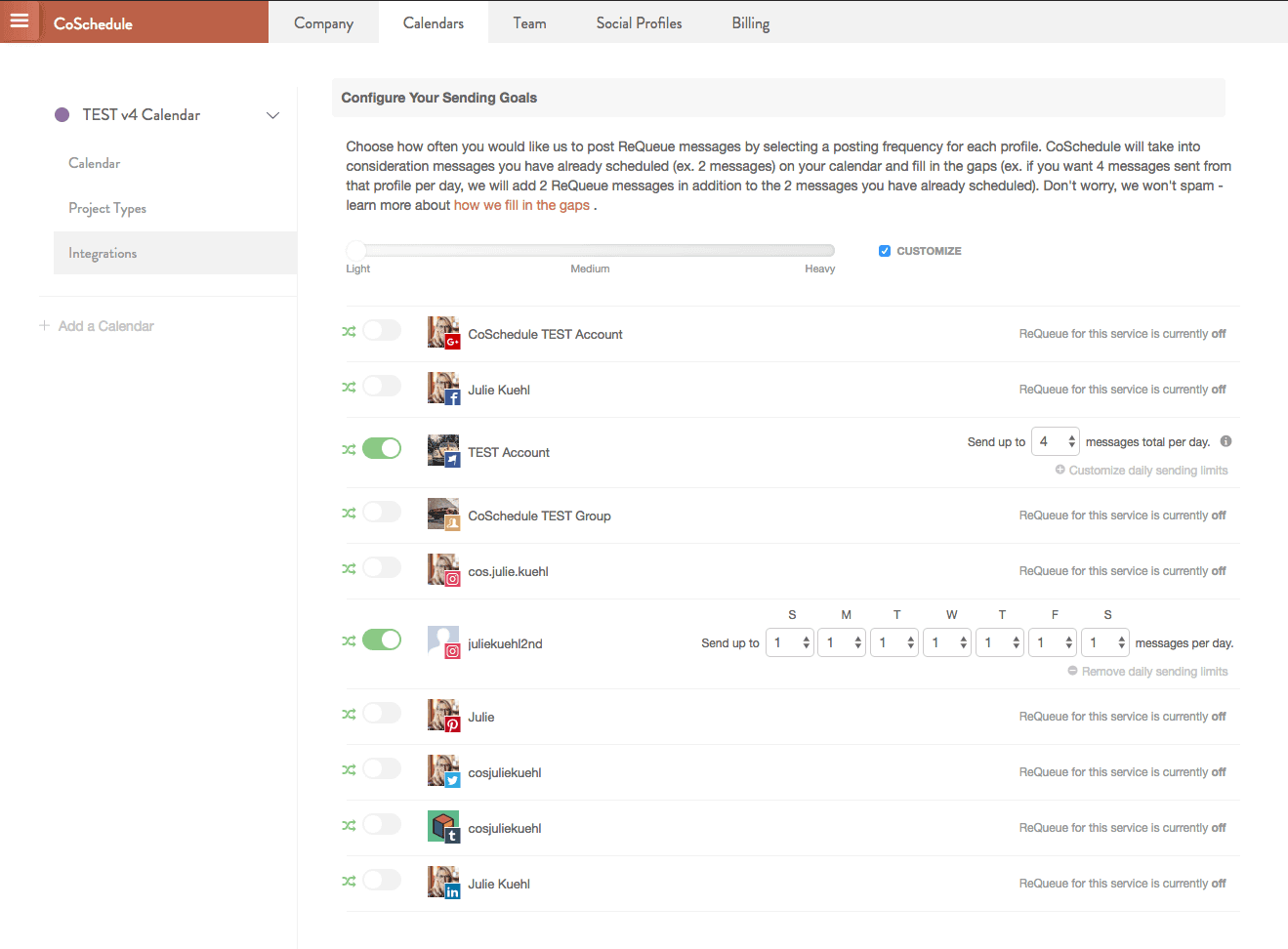Image resolution: width=1288 pixels, height=949 pixels.
Task: Open the Sunday messages dropdown for juliekuehl2nd
Action: [x=790, y=642]
